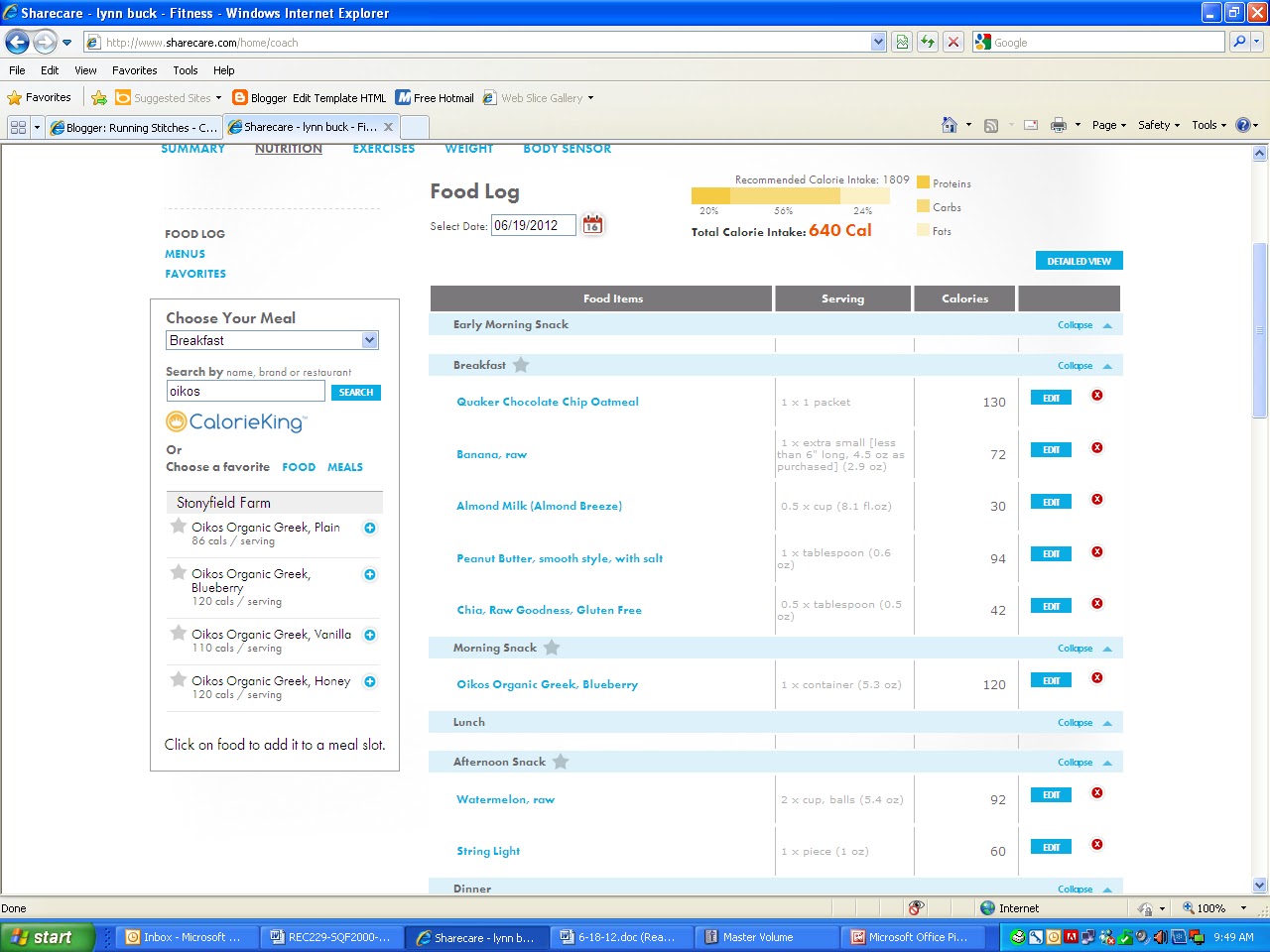Add Oikos Organic Greek, Honey plus icon
Screen dimensions: 1270x952
coord(370,681)
